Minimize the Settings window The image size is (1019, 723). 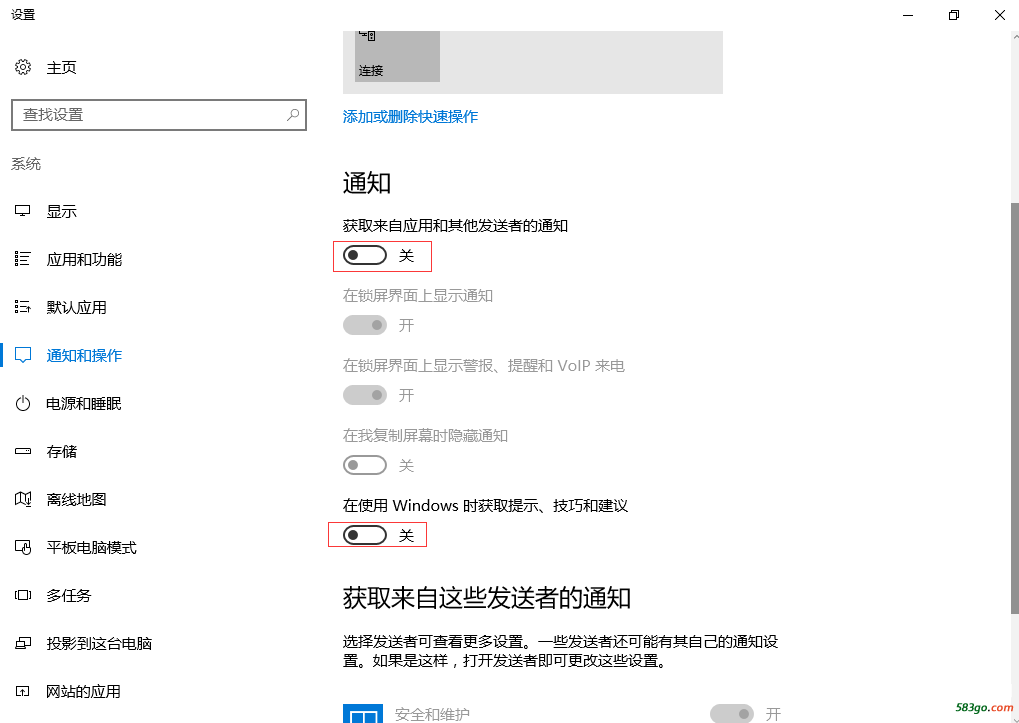pos(908,15)
